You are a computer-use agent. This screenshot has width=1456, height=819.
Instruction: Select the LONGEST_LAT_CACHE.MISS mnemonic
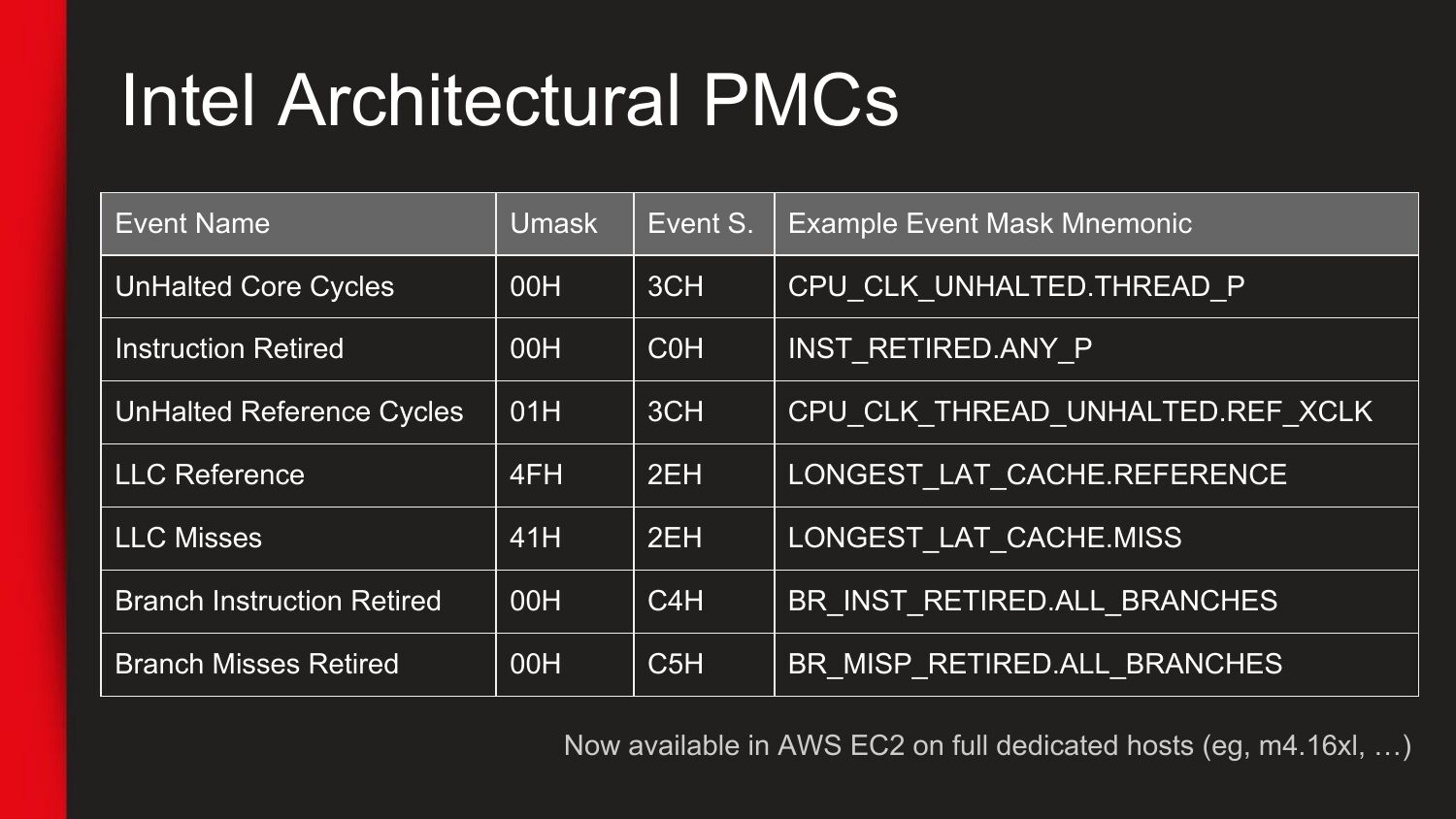pyautogui.click(x=984, y=539)
